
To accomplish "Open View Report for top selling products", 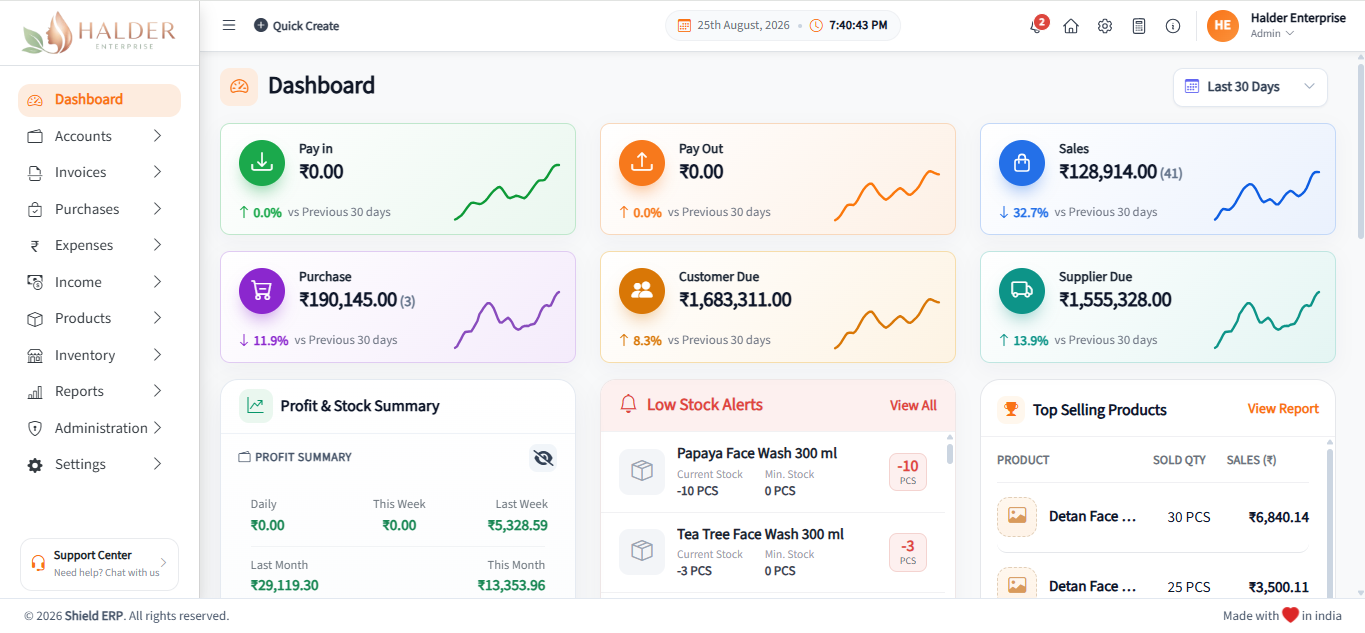I will pos(1283,409).
